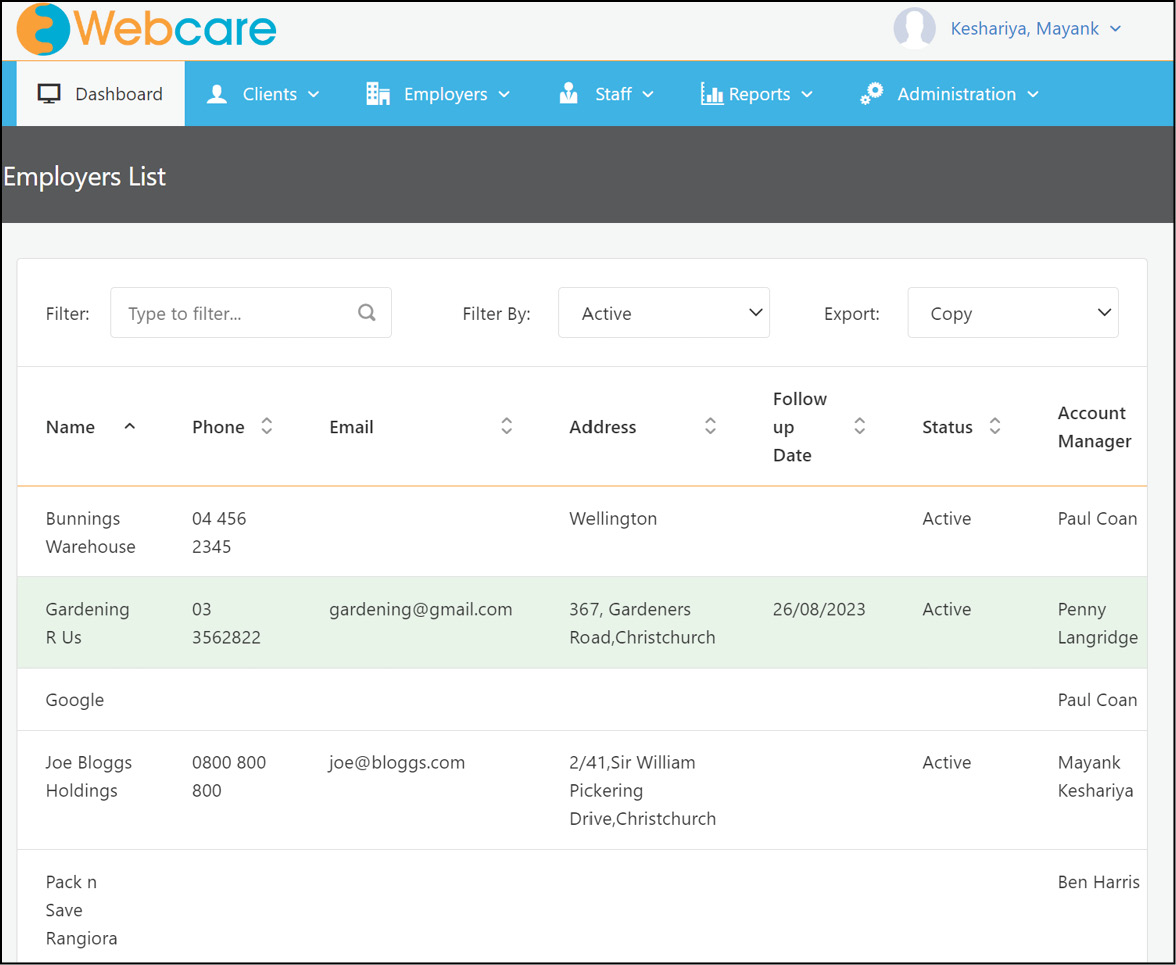Image resolution: width=1176 pixels, height=965 pixels.
Task: Click the search magnifier icon
Action: tap(367, 312)
